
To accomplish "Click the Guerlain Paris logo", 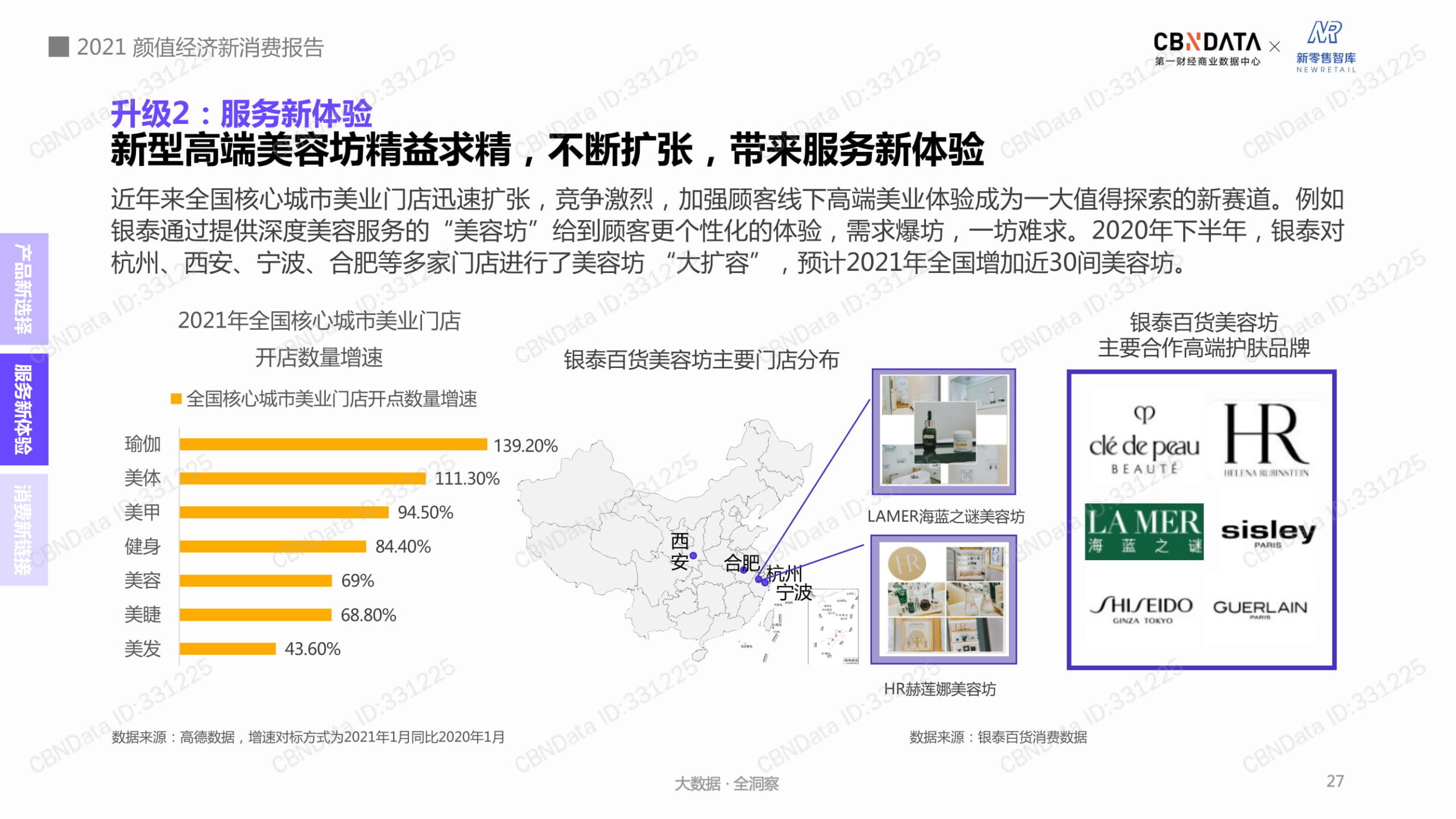I will (1260, 609).
